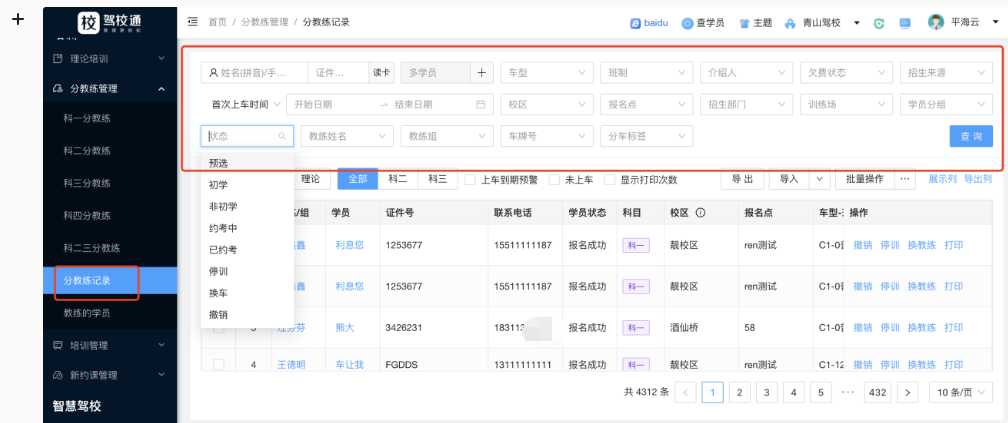Open the baidu shortcut icon
The image size is (1008, 423).
click(x=636, y=23)
